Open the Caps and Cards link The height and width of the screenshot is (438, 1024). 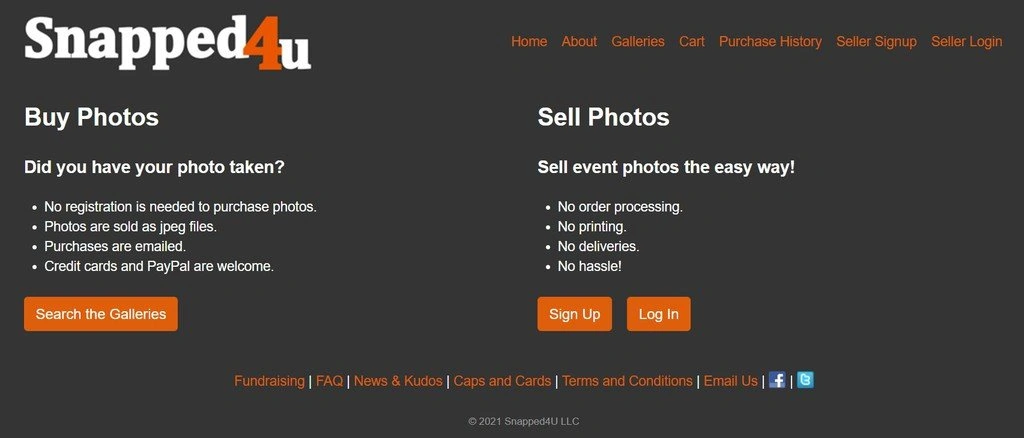(x=502, y=381)
